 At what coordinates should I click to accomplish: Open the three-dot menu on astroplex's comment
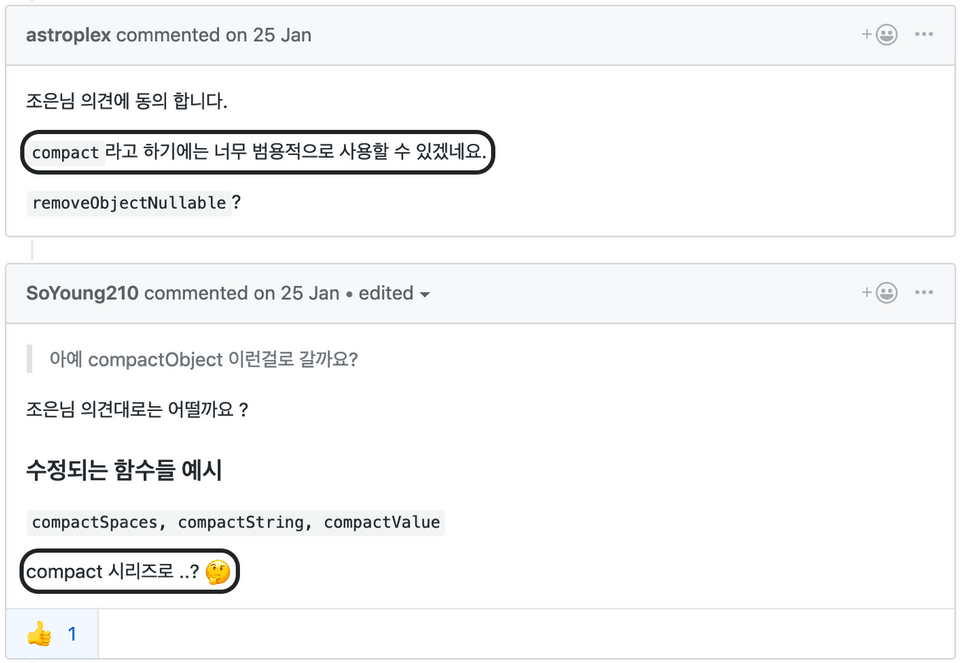[923, 35]
